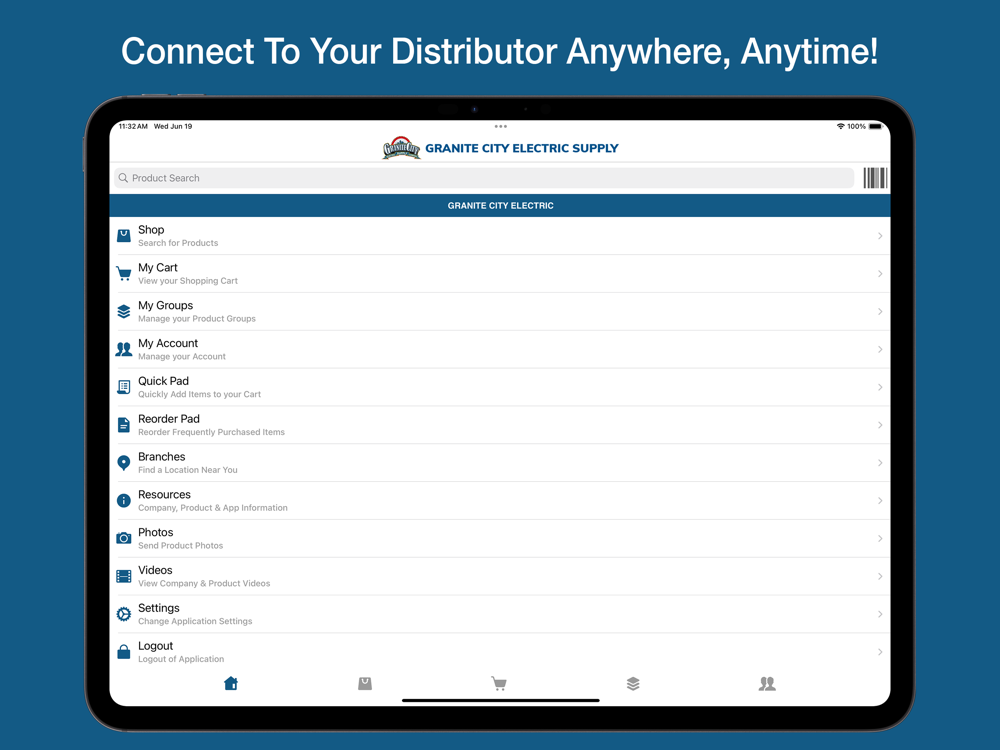
Task: Tap the Wi-Fi status icon
Action: click(841, 126)
